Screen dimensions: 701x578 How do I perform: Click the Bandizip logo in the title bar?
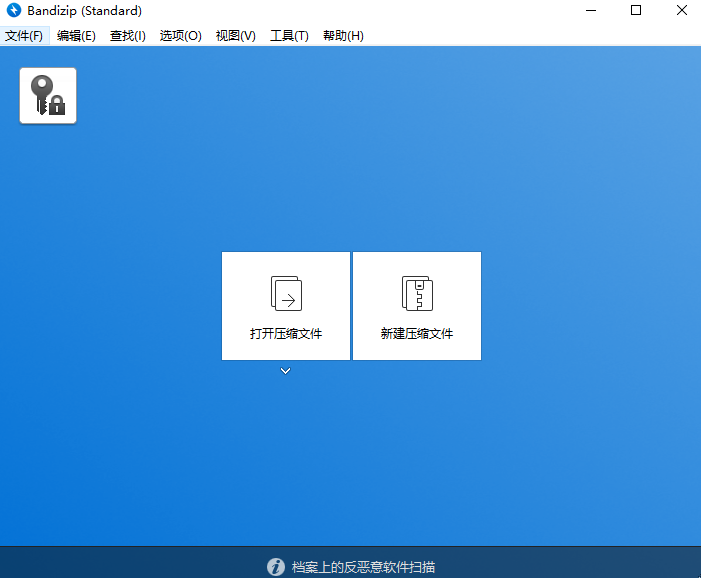[x=14, y=10]
